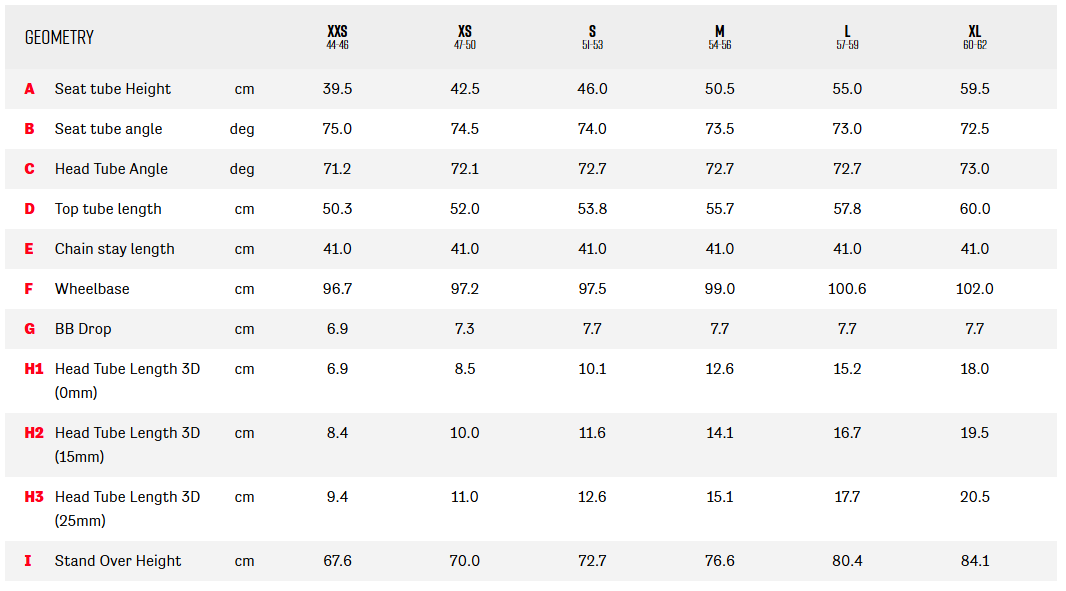This screenshot has width=1066, height=591.
Task: Select the XS 47-50 size header
Action: [465, 37]
